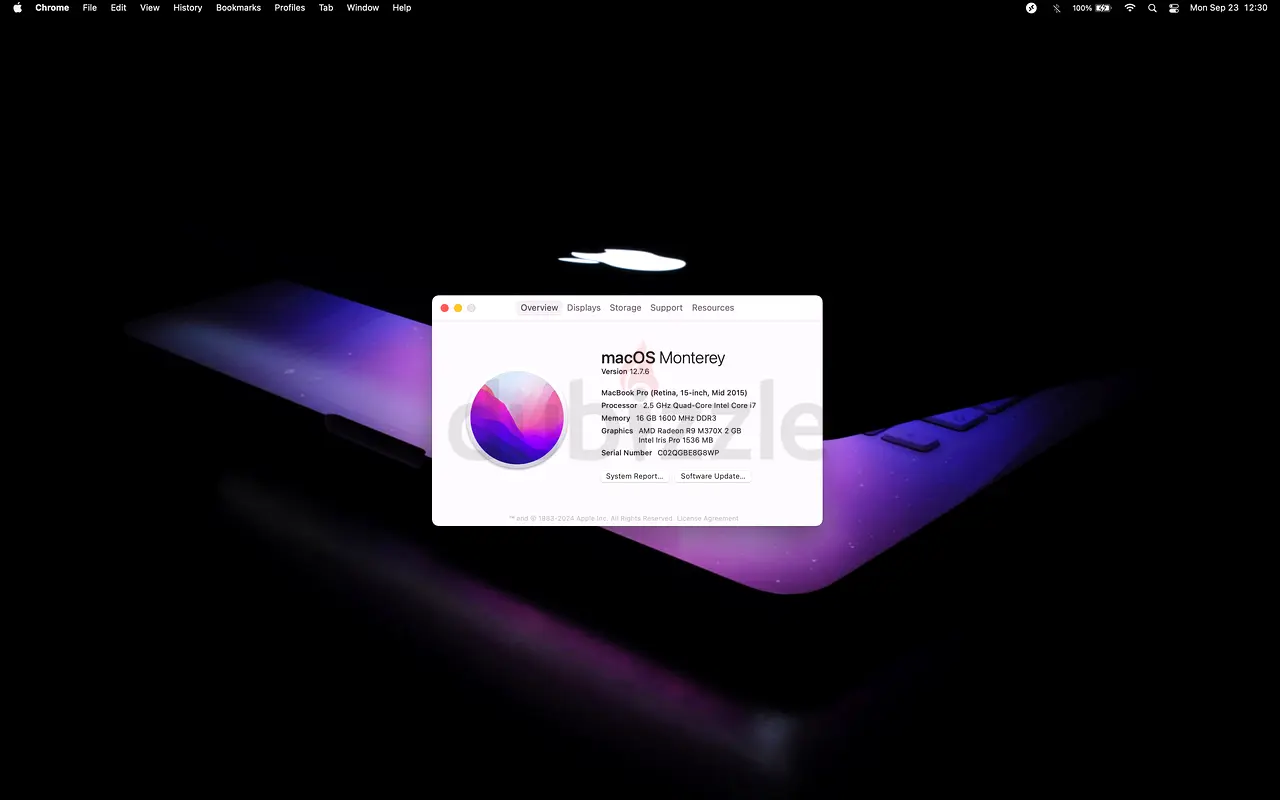Click the MacBook Pro model line
1280x800 pixels.
[674, 393]
